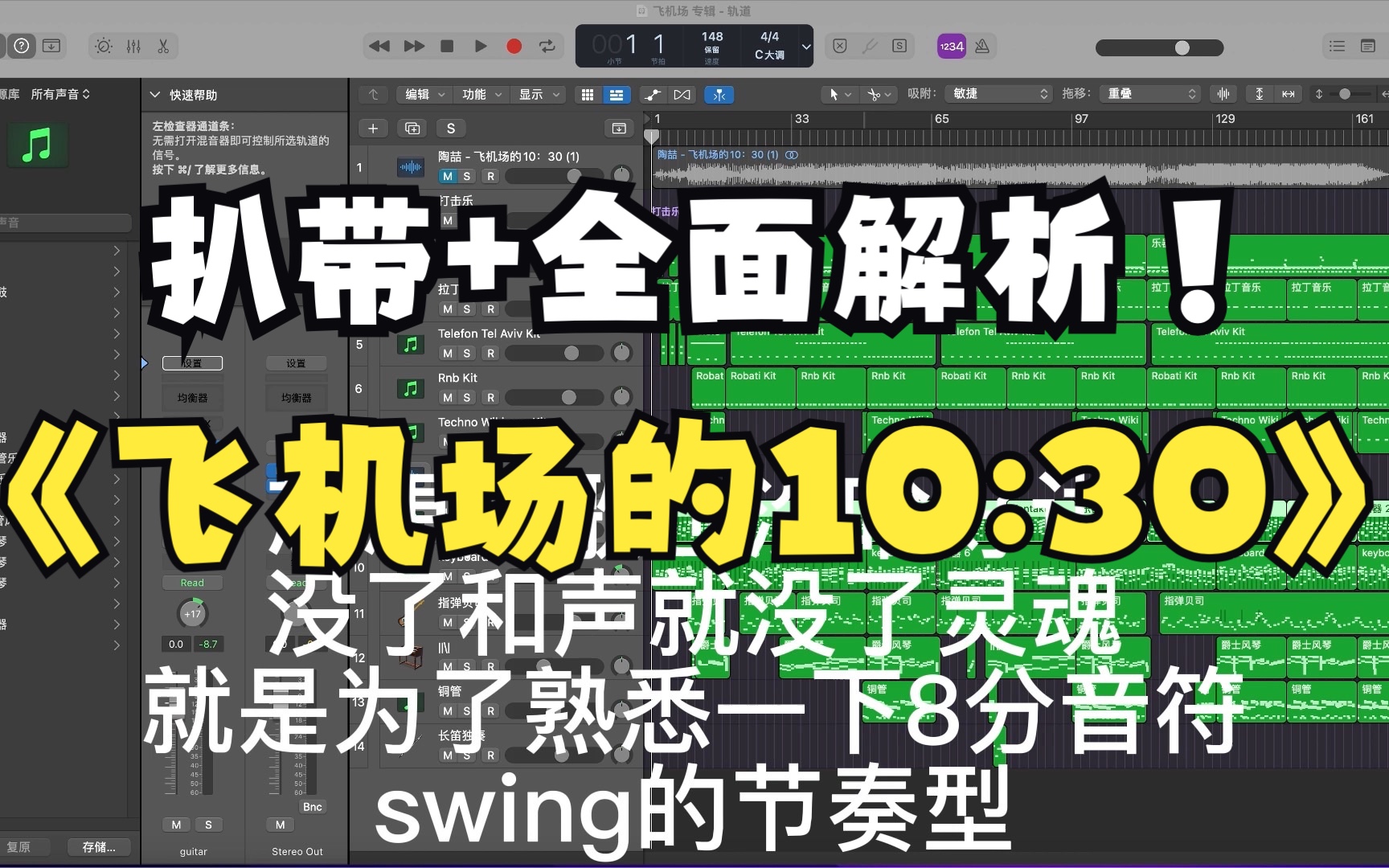Viewport: 1389px width, 868px height.
Task: Open the Note Pad icon
Action: (1367, 46)
